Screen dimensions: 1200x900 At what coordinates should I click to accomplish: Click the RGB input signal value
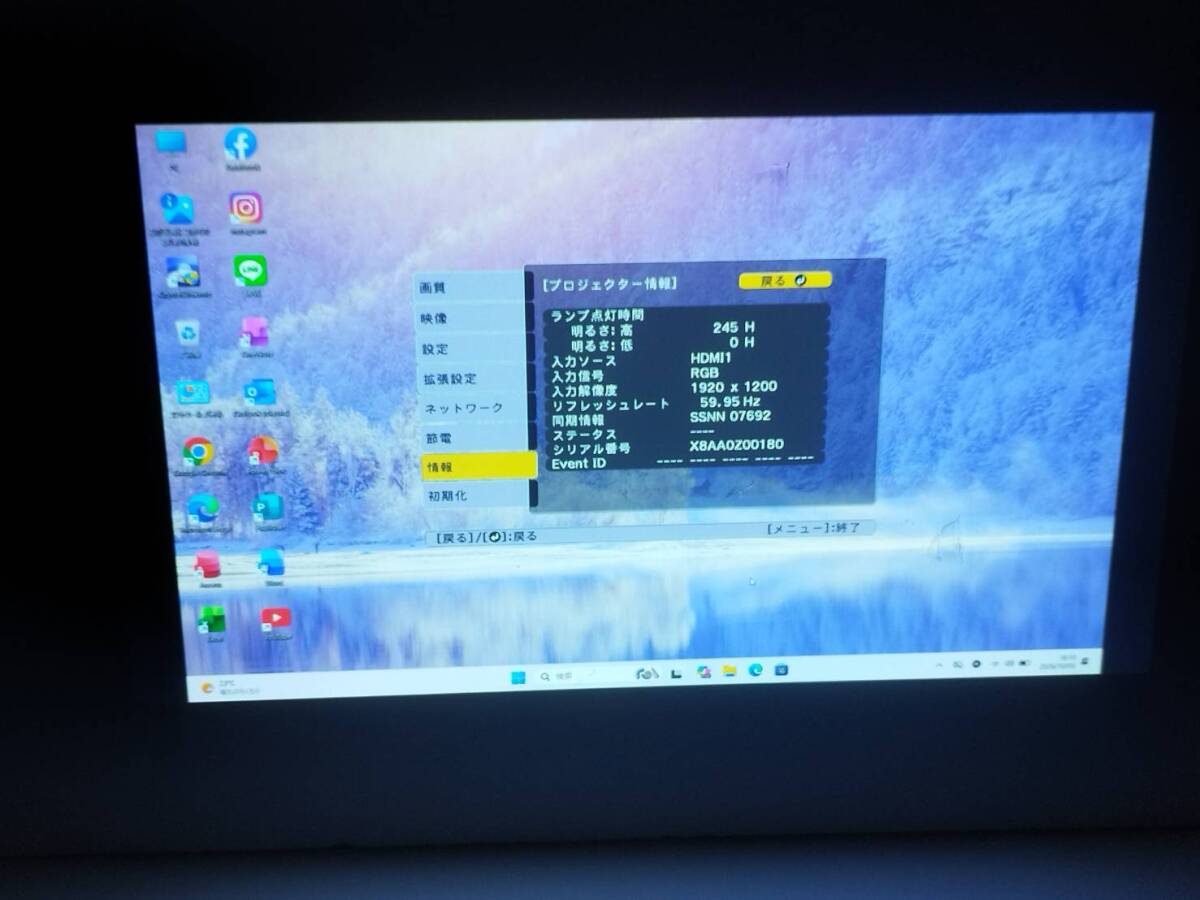pos(704,372)
